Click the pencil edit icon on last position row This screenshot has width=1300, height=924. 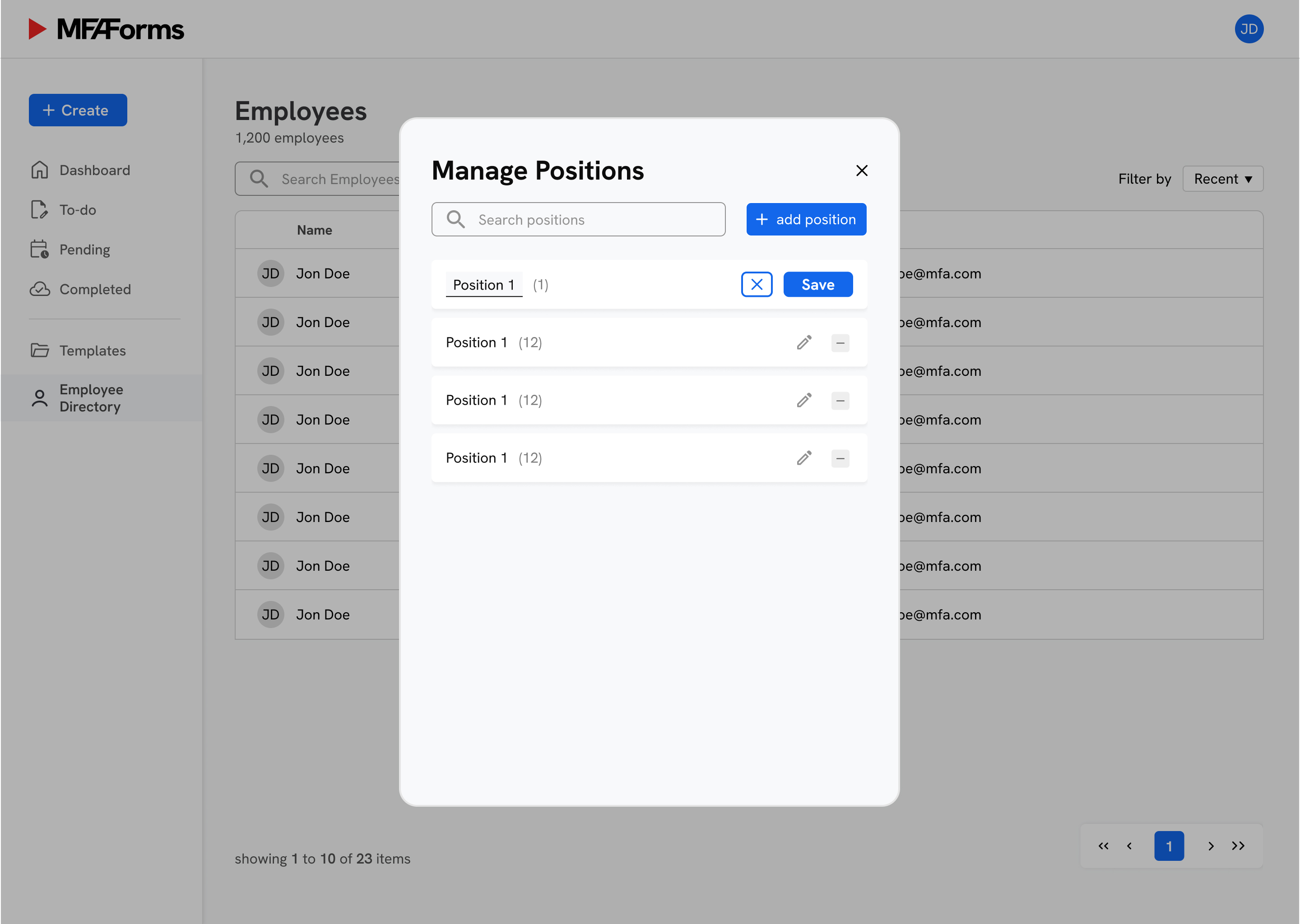coord(803,458)
